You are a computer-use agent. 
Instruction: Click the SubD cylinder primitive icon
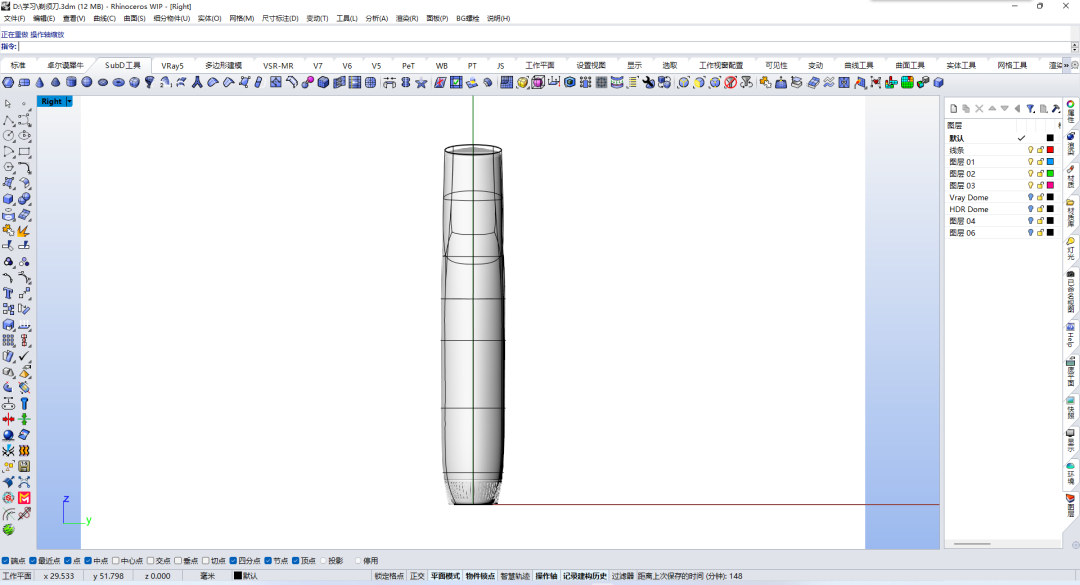pyautogui.click(x=71, y=83)
